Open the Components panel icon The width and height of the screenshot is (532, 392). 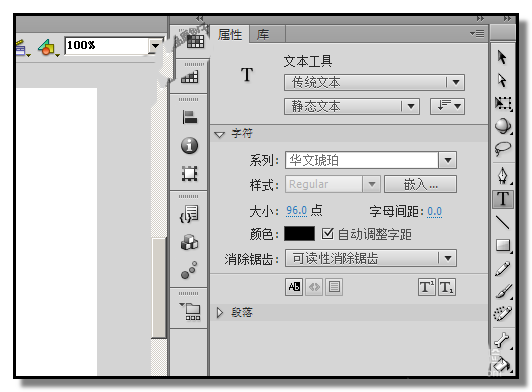189,242
